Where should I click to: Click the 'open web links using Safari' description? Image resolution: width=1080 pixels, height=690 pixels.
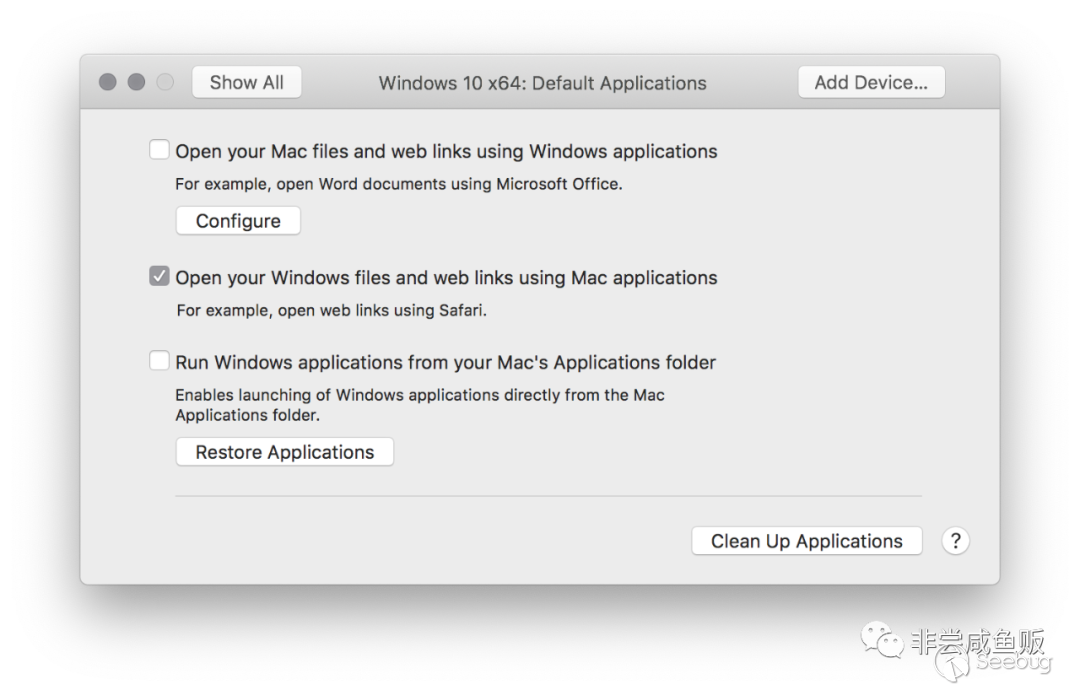click(x=331, y=310)
